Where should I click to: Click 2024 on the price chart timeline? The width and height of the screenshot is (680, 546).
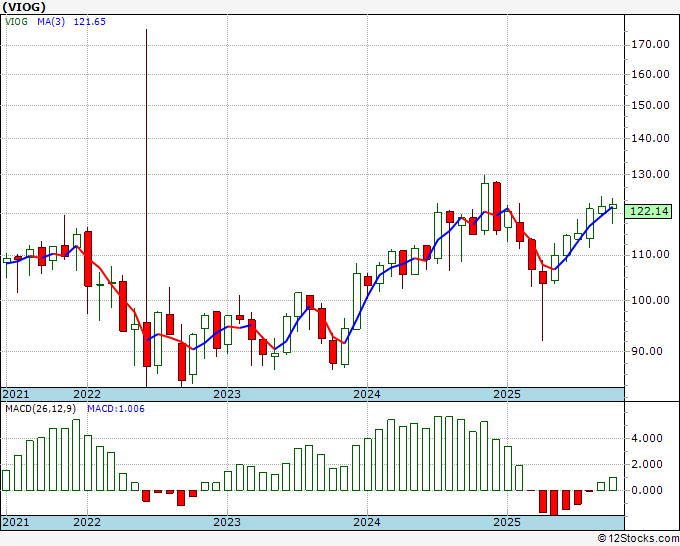[x=367, y=394]
